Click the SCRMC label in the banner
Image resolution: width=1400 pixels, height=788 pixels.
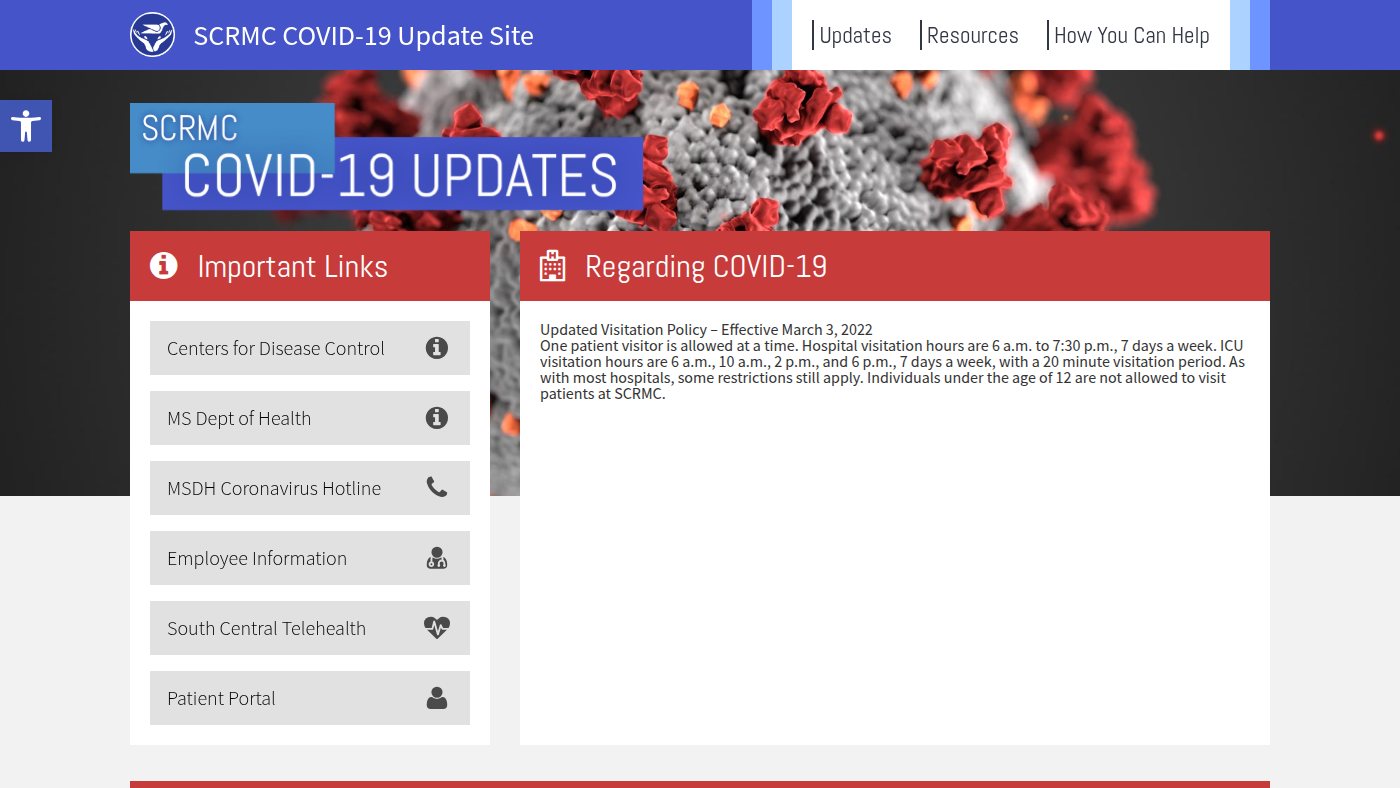190,128
